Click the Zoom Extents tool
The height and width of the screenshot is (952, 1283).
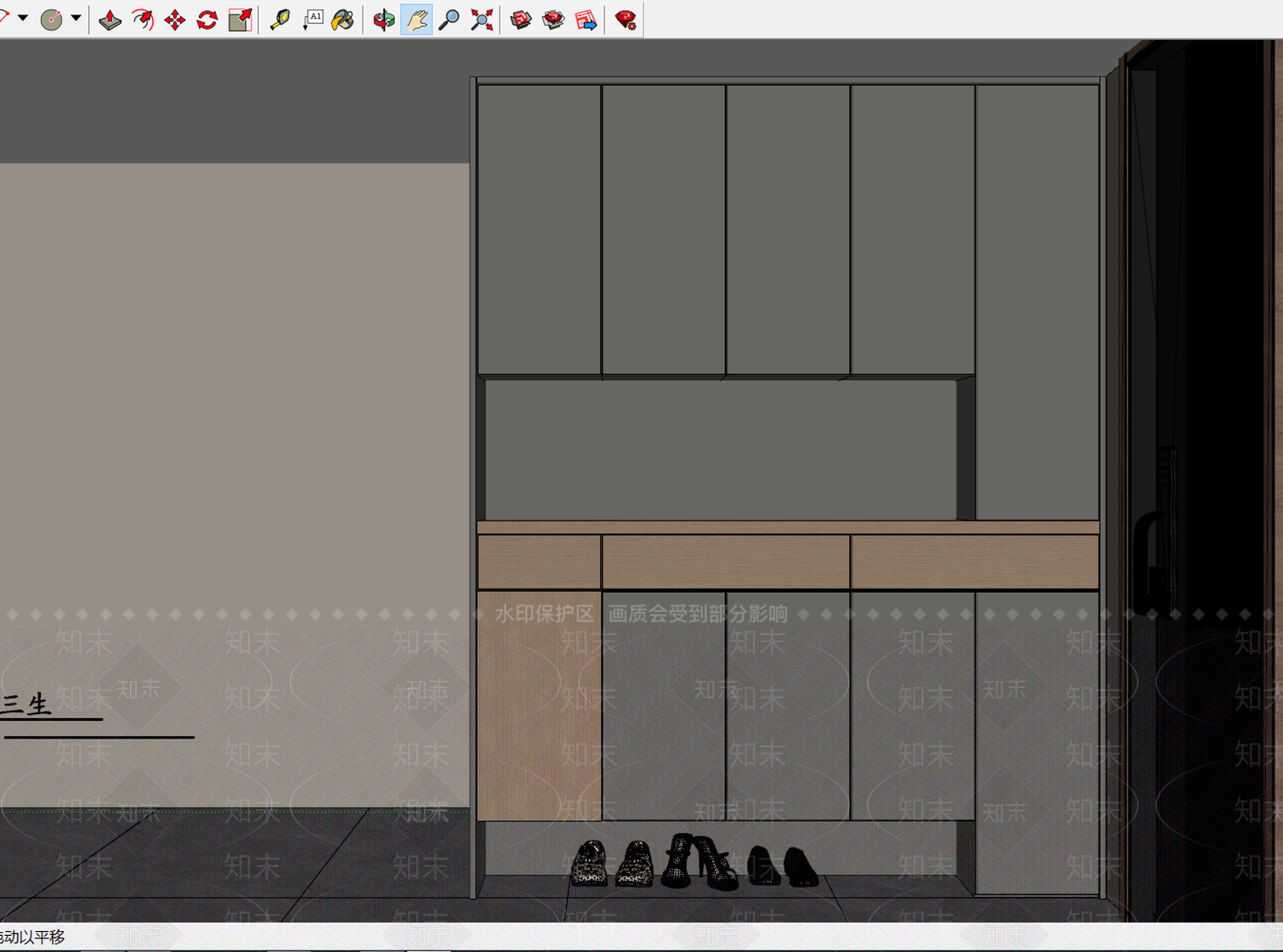tap(482, 20)
